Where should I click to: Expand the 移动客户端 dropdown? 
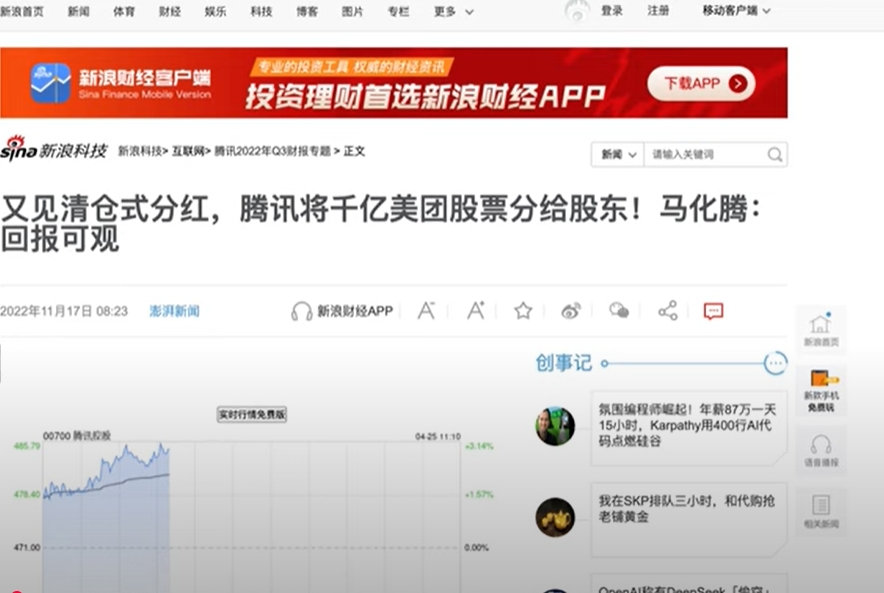[736, 11]
